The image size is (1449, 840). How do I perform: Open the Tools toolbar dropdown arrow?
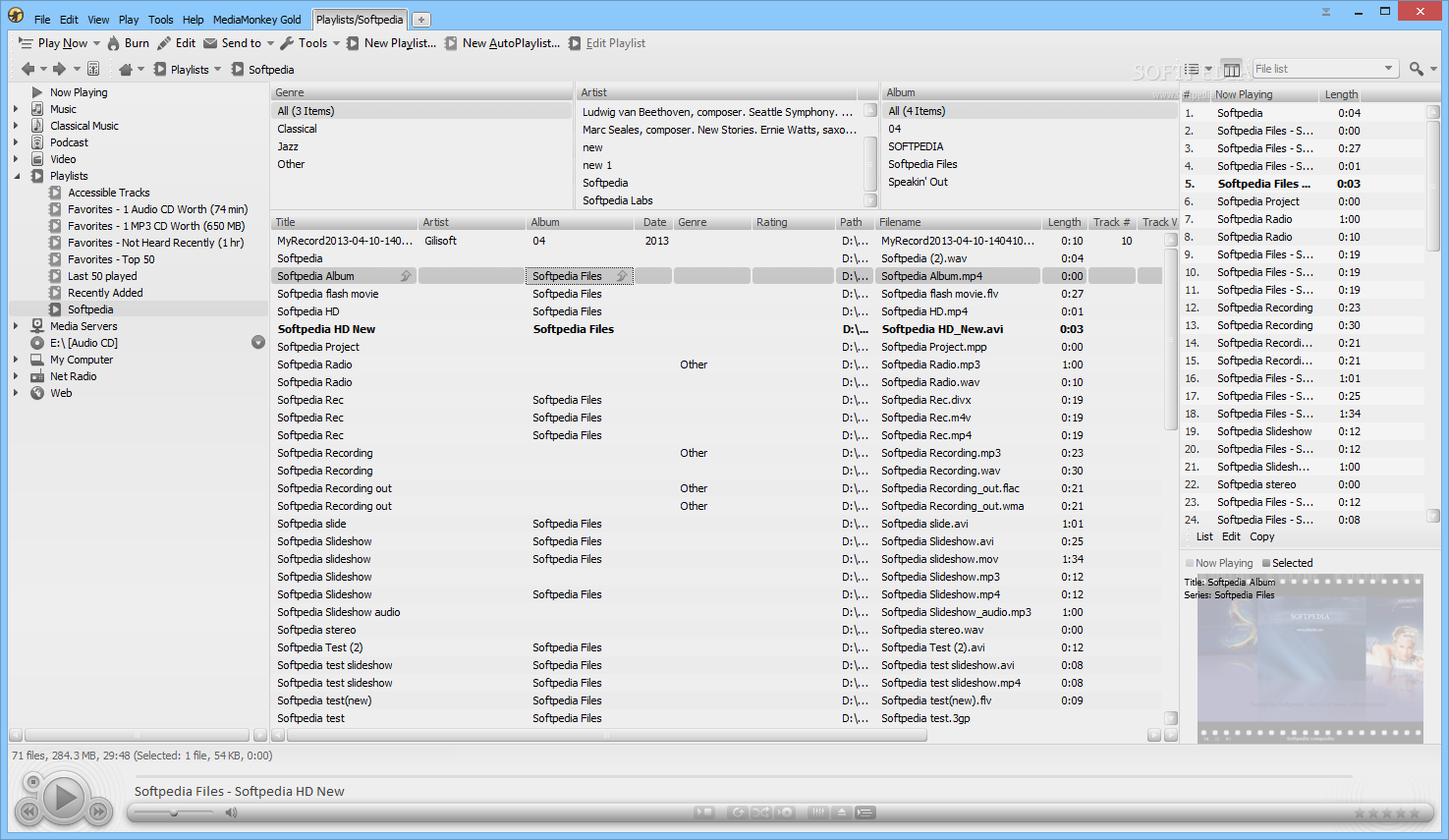336,43
